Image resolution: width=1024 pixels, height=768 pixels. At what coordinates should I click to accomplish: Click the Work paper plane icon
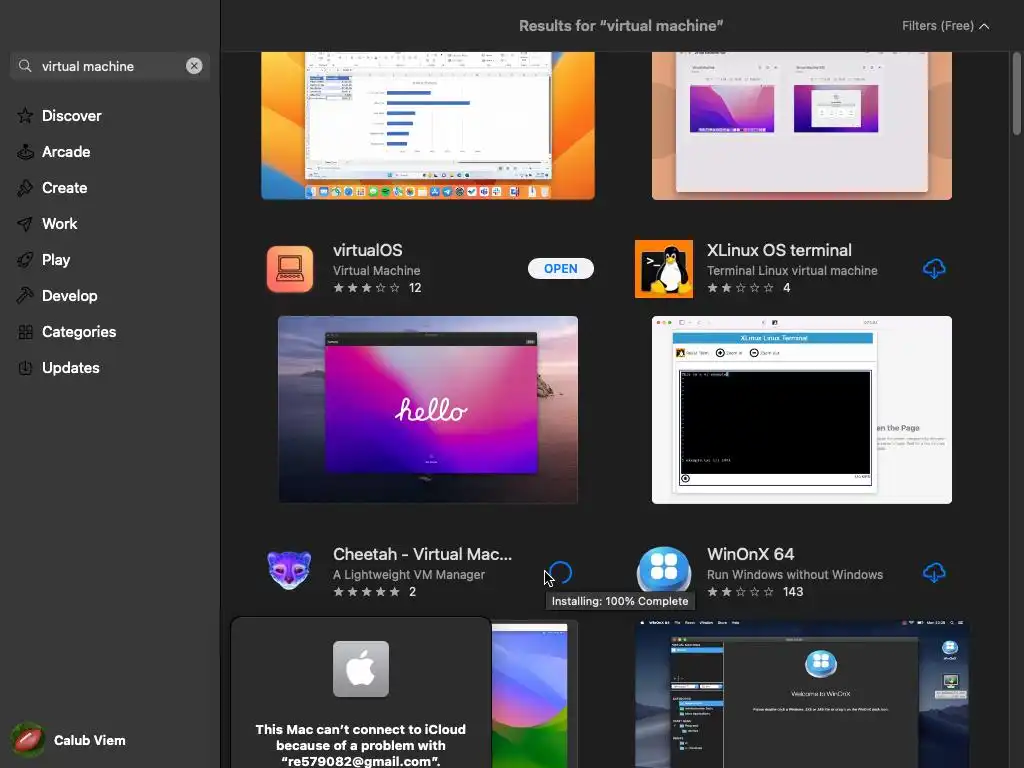coord(25,223)
